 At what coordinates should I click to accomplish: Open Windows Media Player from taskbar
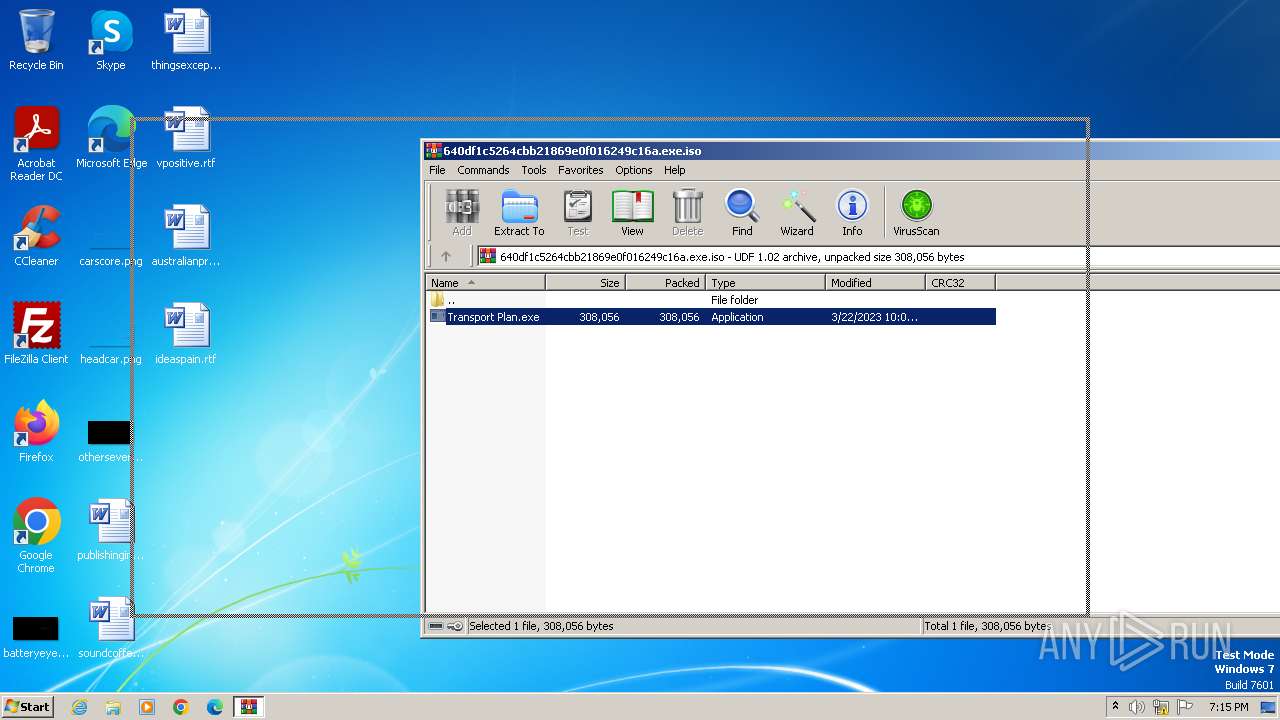(147, 707)
